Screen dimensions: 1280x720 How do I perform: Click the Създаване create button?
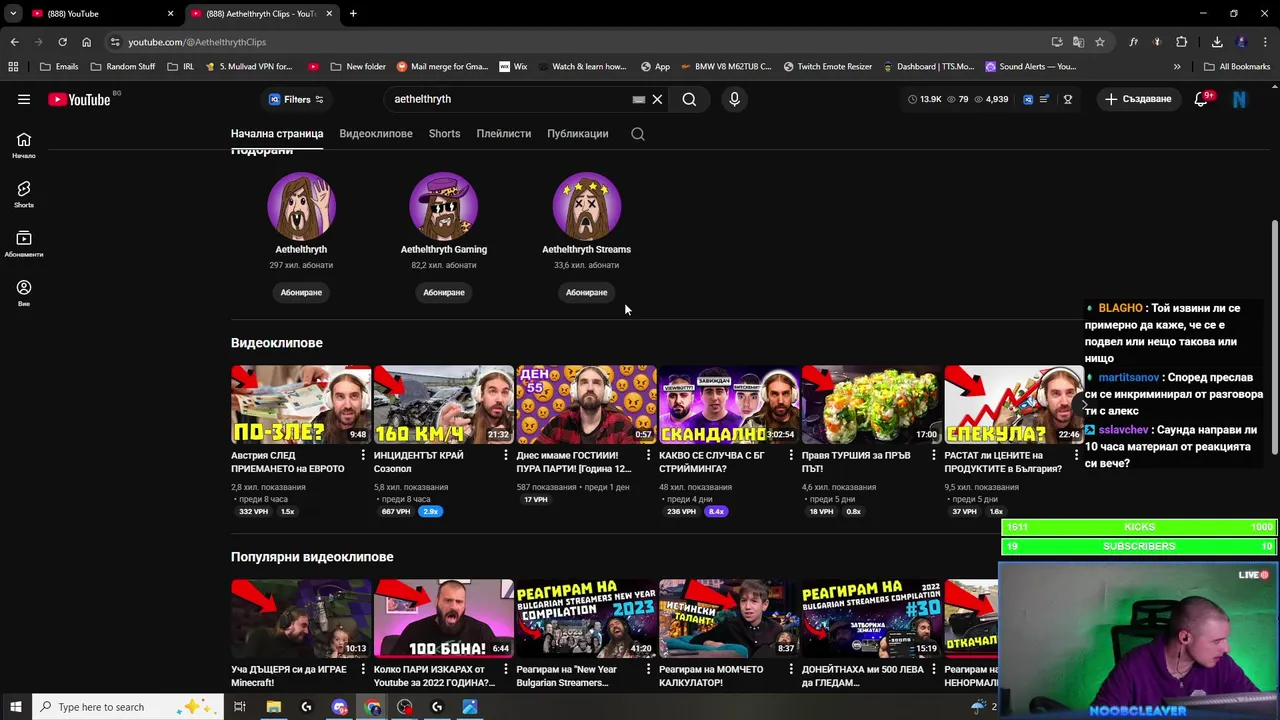[x=1138, y=99]
